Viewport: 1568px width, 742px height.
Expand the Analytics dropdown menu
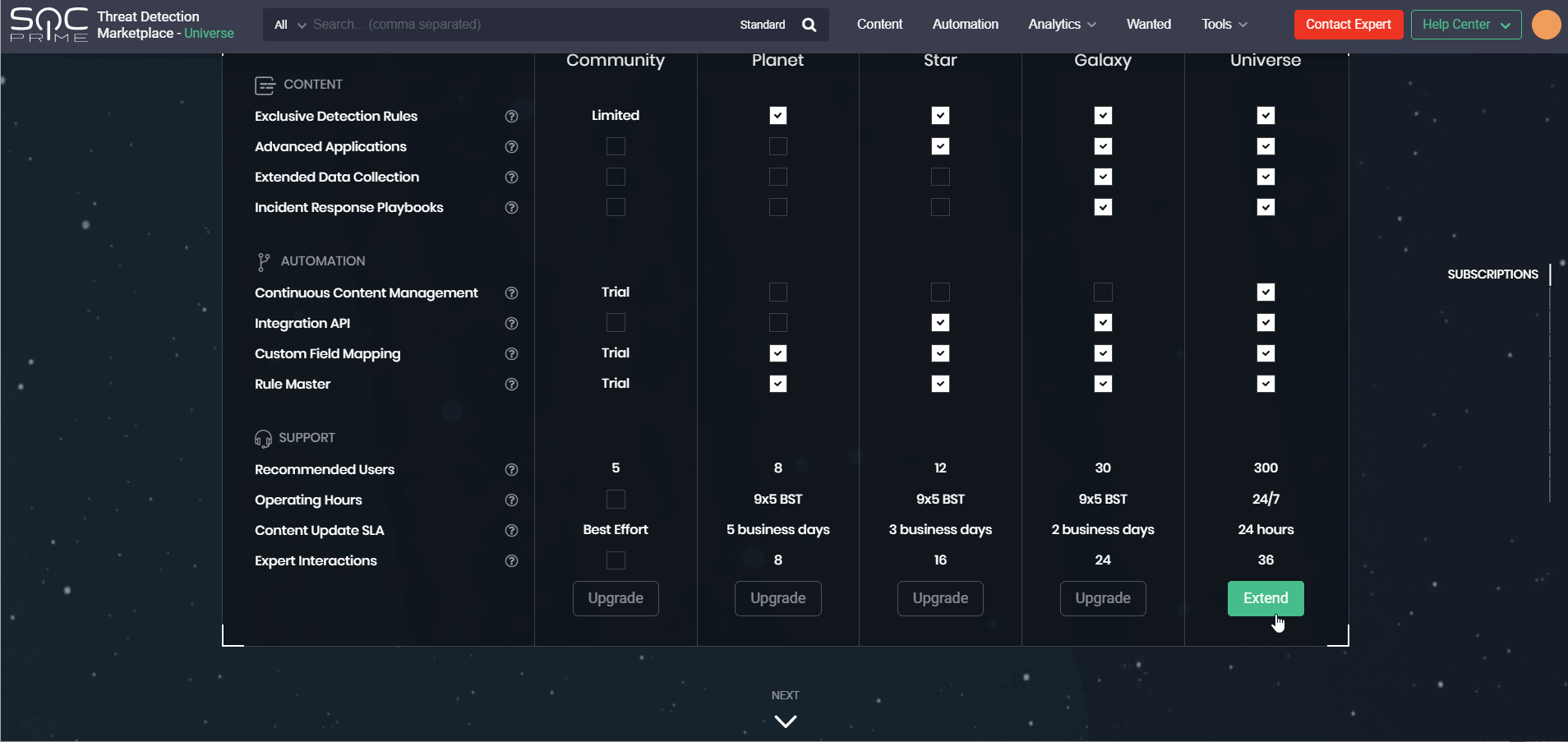[1062, 25]
